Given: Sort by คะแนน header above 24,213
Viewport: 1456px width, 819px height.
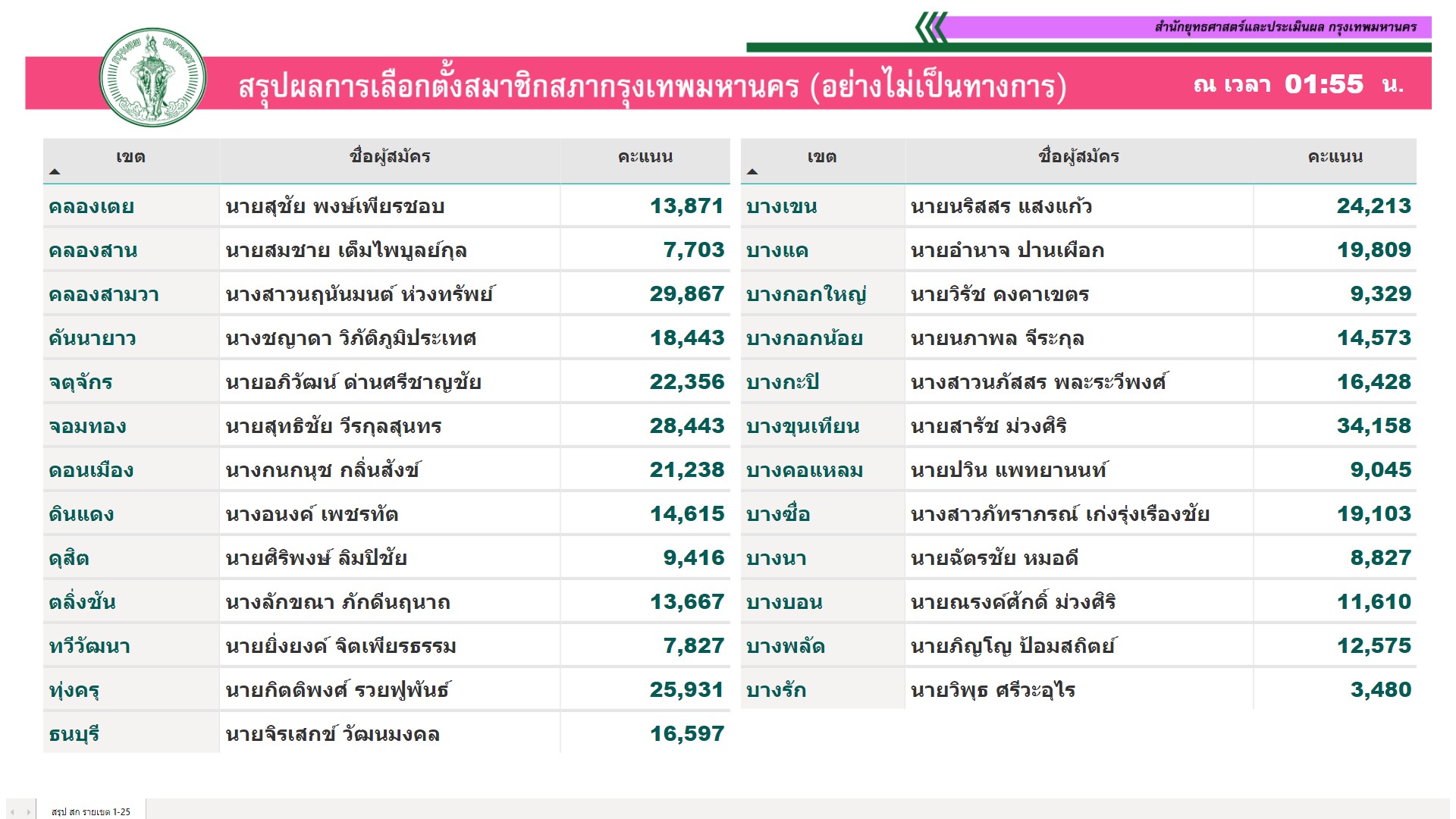Looking at the screenshot, I should tap(1335, 157).
